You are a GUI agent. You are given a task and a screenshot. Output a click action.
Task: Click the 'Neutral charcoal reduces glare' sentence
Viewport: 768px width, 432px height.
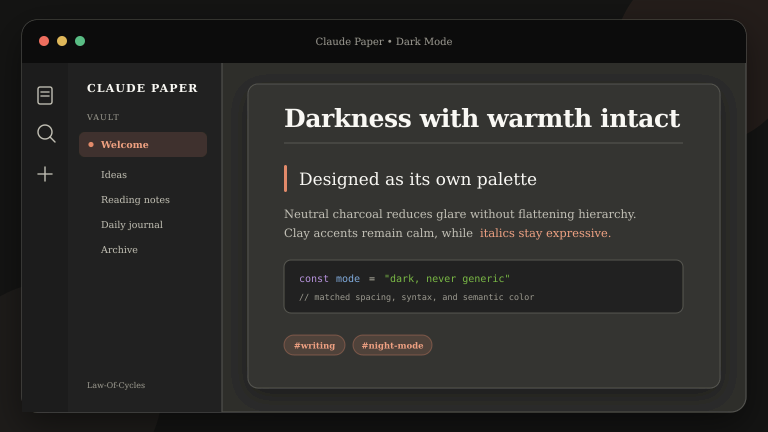pos(460,214)
